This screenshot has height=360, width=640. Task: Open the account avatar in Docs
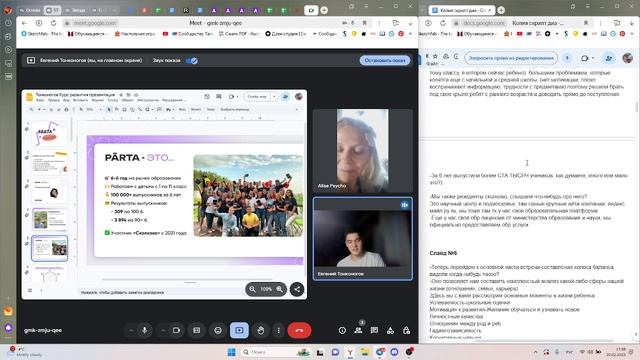[628, 58]
